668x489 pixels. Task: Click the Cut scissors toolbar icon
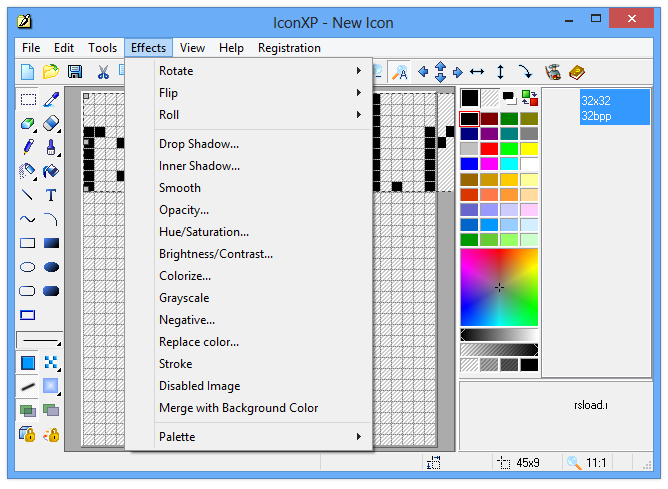coord(103,72)
